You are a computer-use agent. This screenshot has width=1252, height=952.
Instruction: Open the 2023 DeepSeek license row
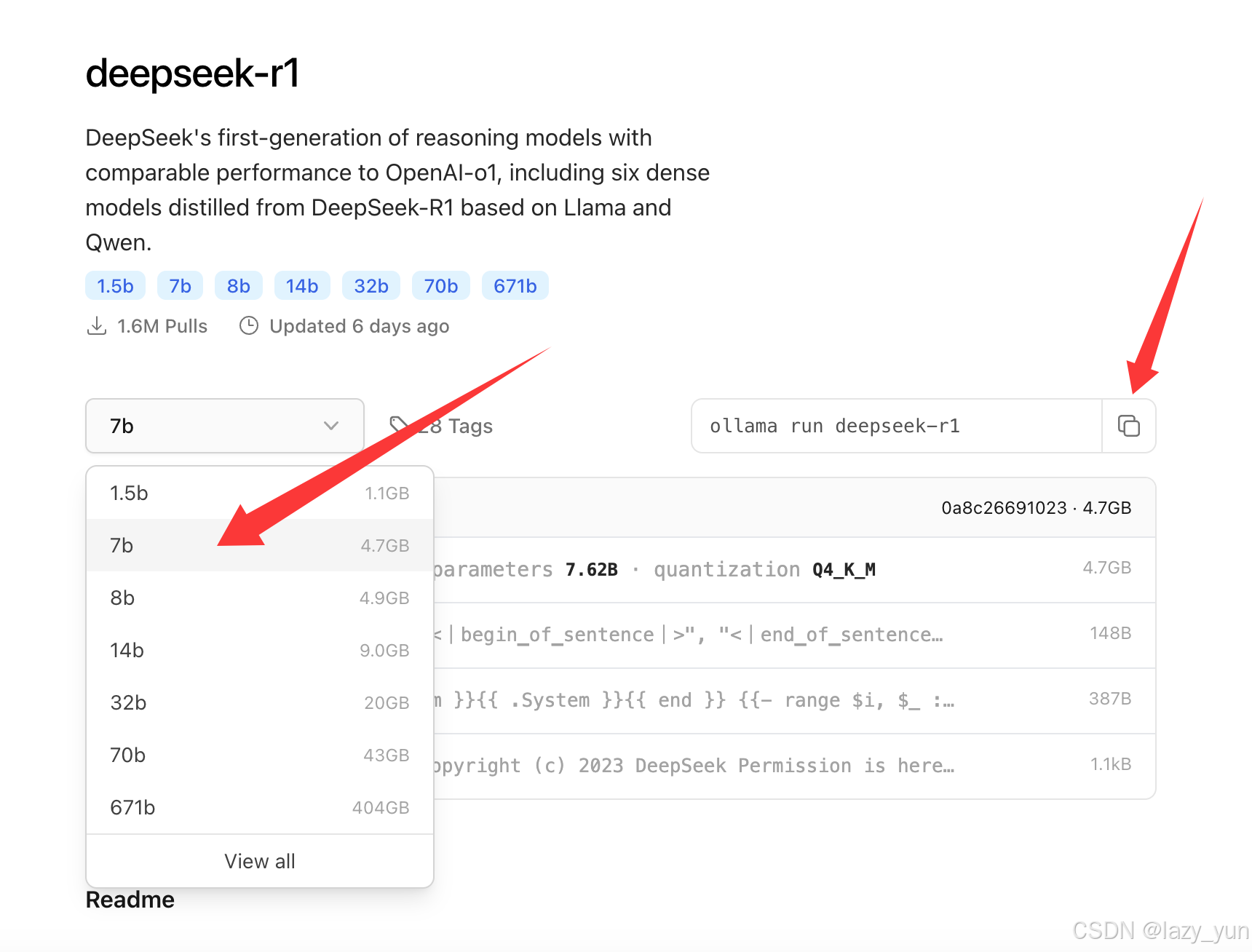(x=795, y=766)
